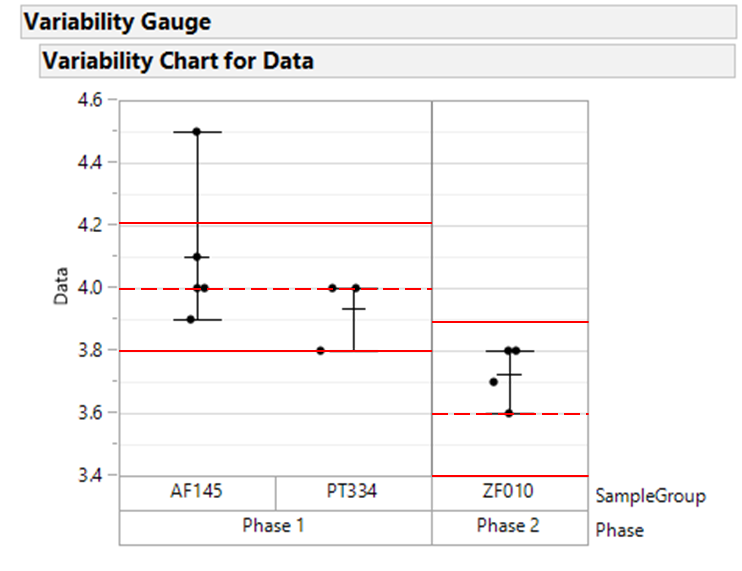742x571 pixels.
Task: Select the Phase 1 grouping cell
Action: pos(275,527)
